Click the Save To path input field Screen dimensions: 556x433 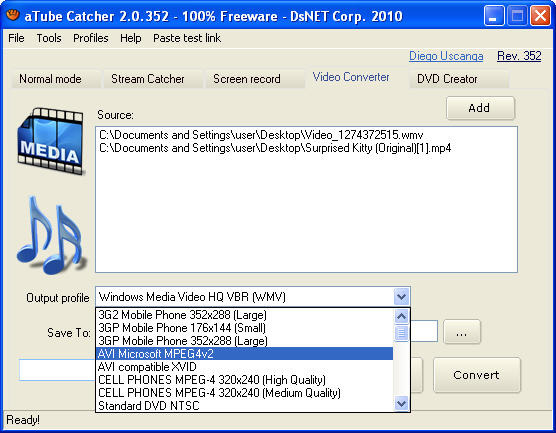(x=424, y=331)
